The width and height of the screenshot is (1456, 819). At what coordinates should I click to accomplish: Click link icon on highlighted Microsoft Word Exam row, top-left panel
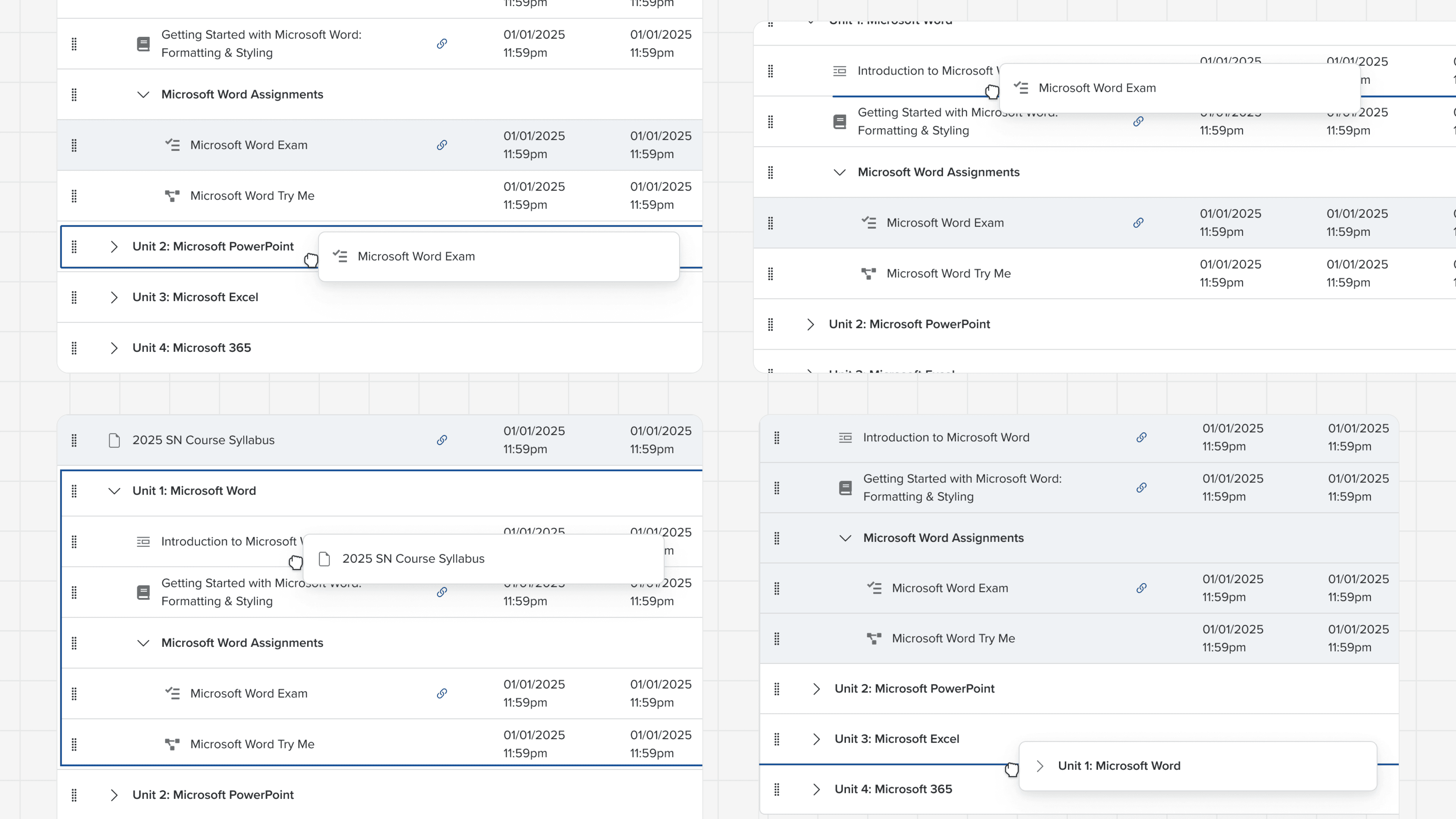[442, 145]
